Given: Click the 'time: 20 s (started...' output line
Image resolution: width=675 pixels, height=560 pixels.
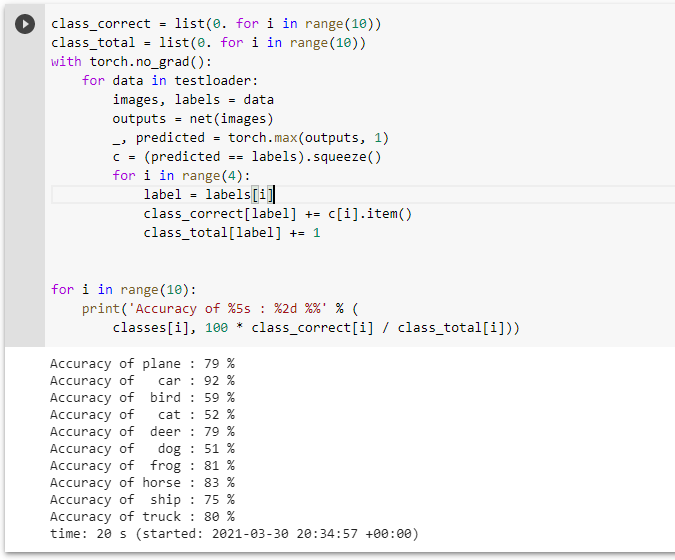Looking at the screenshot, I should pyautogui.click(x=235, y=534).
